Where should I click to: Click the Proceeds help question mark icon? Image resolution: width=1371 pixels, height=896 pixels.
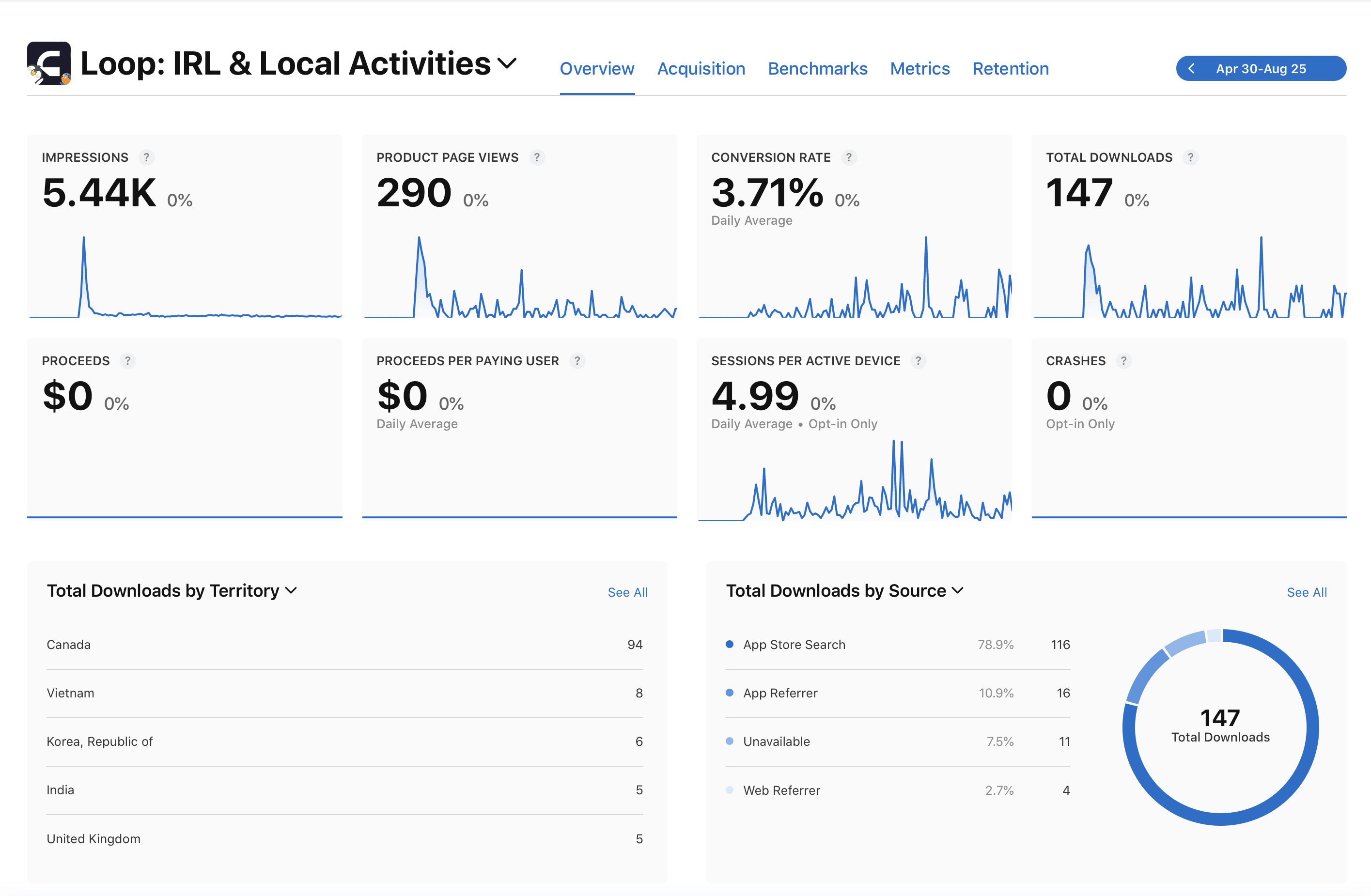tap(128, 360)
